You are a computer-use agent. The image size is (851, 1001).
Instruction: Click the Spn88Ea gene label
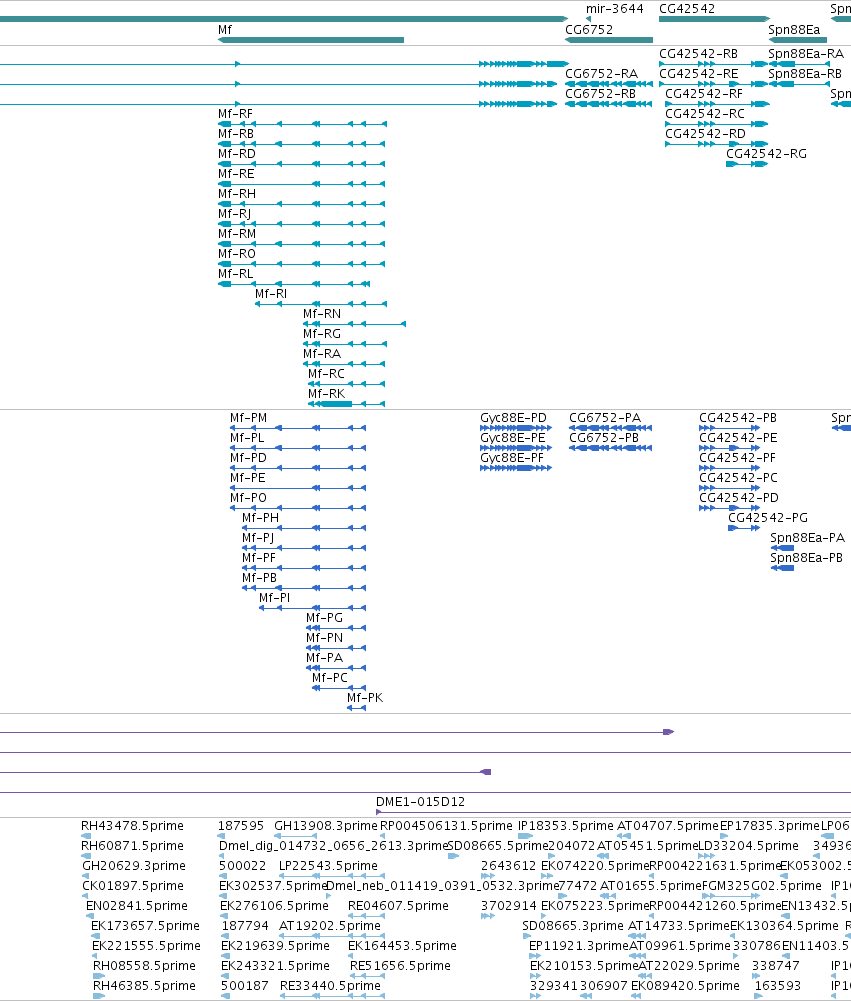tap(794, 30)
